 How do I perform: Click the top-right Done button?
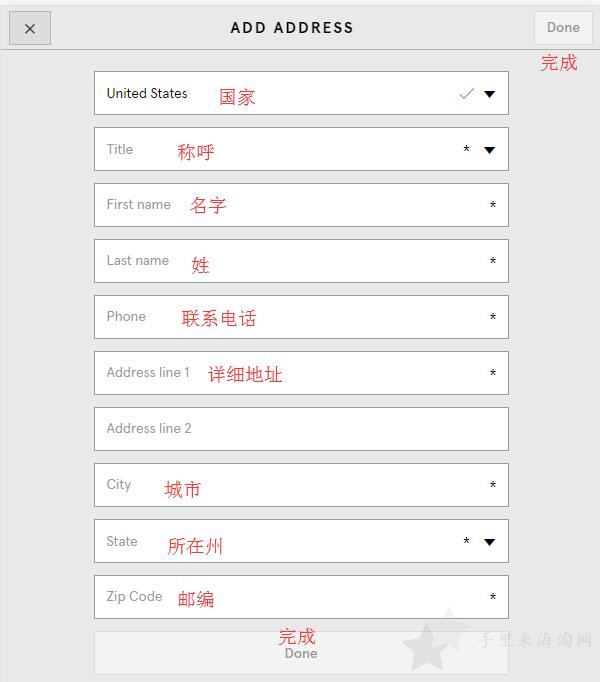pos(563,28)
